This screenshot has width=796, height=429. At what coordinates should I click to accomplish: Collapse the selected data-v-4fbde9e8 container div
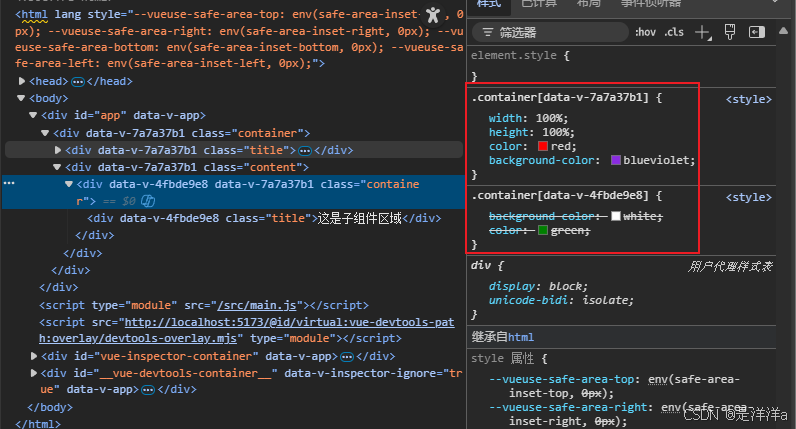(x=69, y=184)
